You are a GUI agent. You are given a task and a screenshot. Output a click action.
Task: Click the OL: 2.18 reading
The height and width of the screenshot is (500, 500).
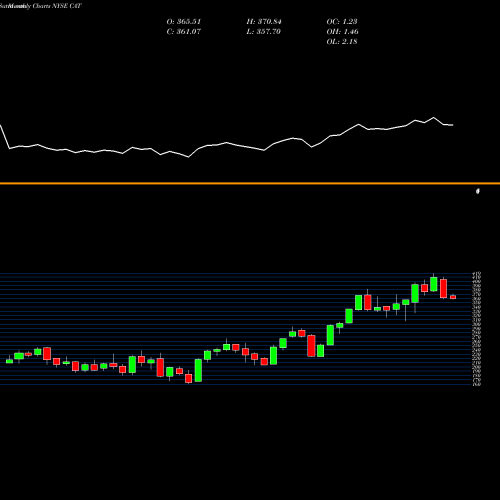pyautogui.click(x=342, y=42)
